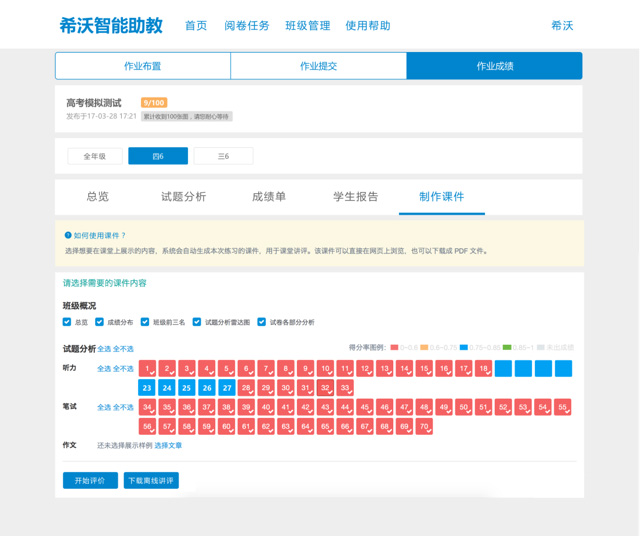This screenshot has height=536, width=640.
Task: Toggle the 试卷各部分分析 checkbox
Action: coord(261,322)
